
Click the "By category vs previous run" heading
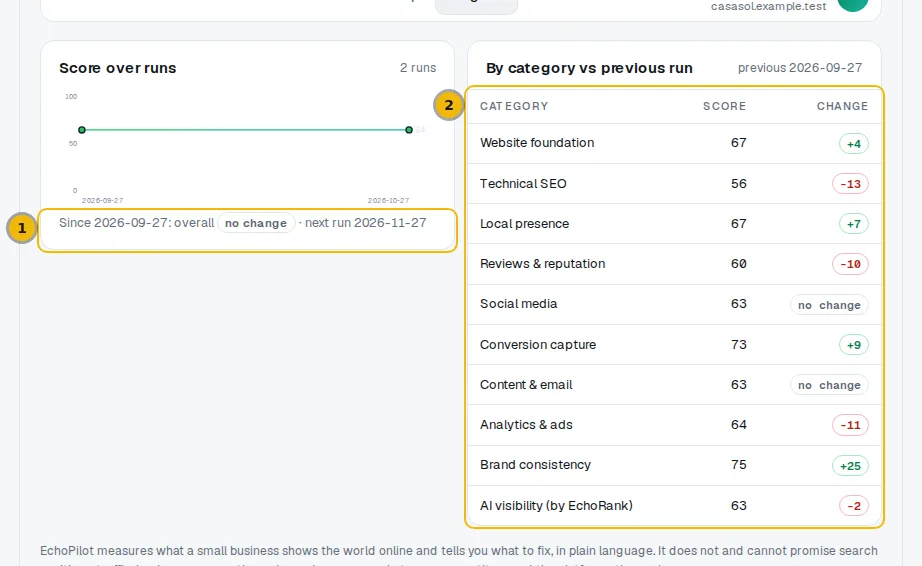pos(589,68)
